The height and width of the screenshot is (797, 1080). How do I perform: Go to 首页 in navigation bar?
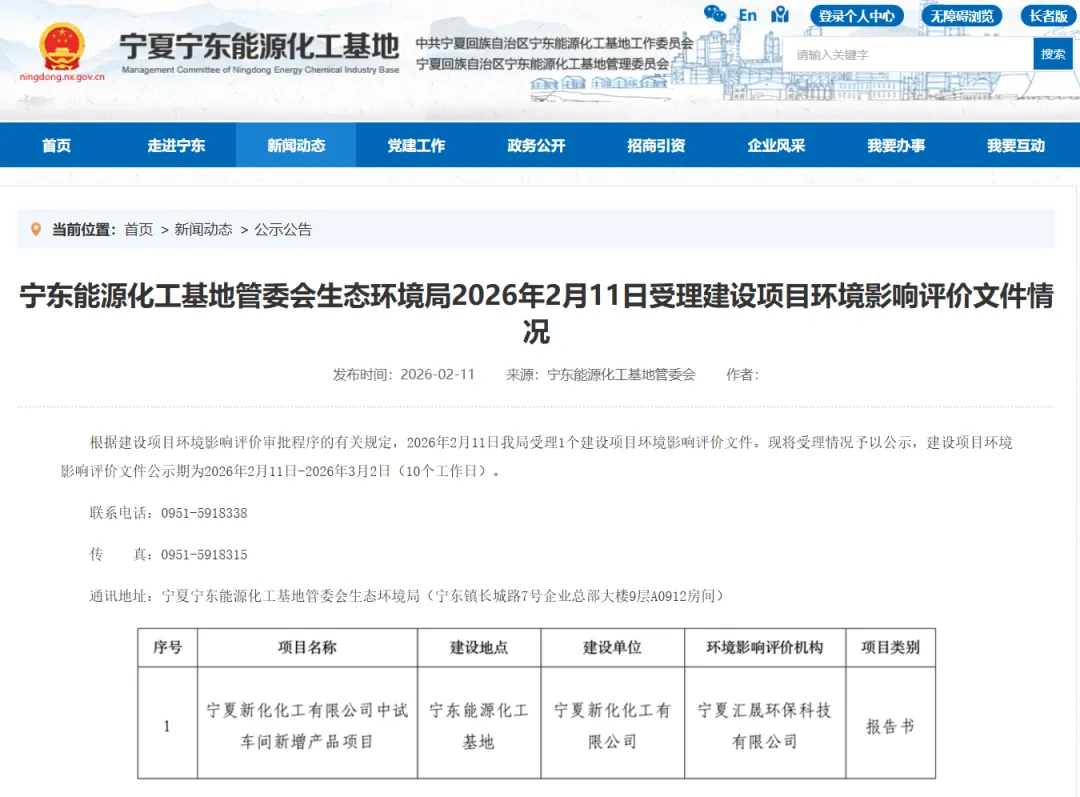[56, 145]
